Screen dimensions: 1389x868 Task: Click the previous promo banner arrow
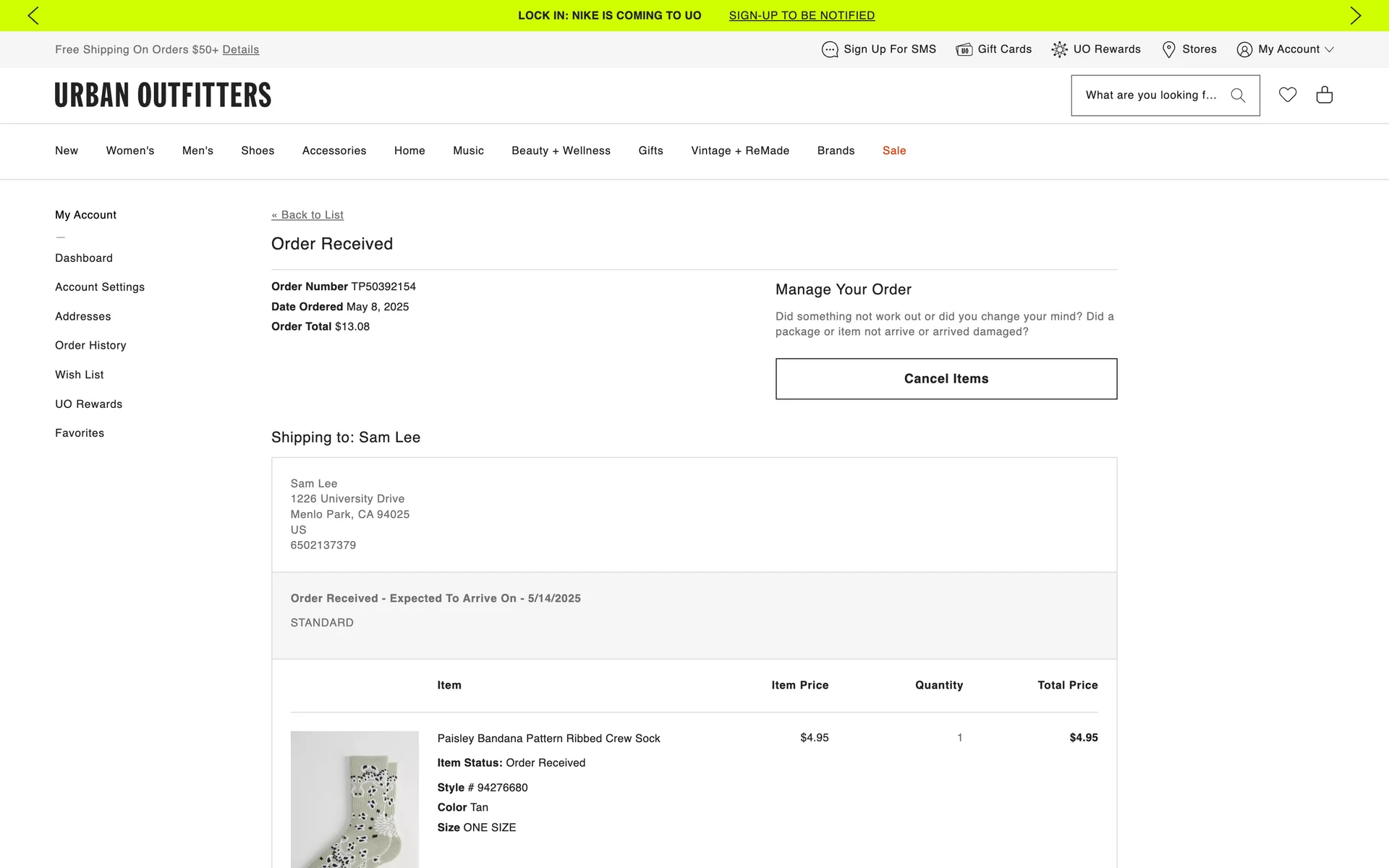pyautogui.click(x=33, y=16)
